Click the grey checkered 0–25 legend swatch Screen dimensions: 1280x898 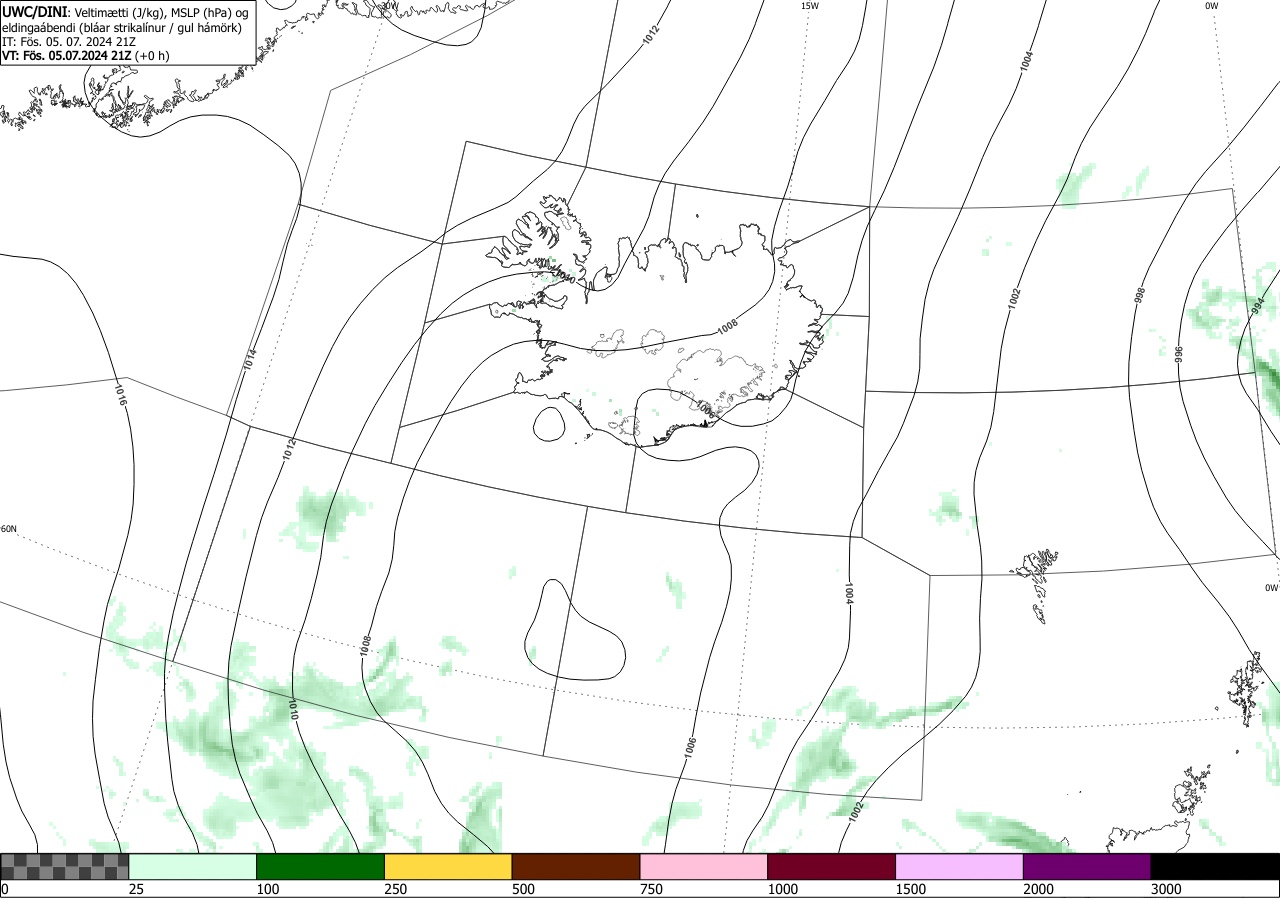click(x=65, y=866)
